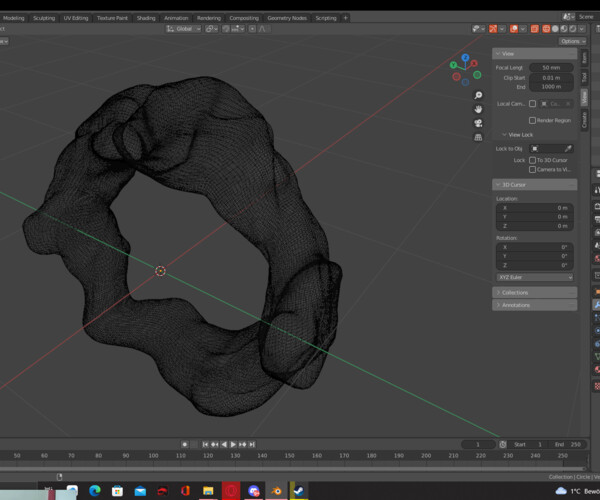Click the Focal Length 50 mm field
The image size is (600, 500).
click(x=551, y=68)
